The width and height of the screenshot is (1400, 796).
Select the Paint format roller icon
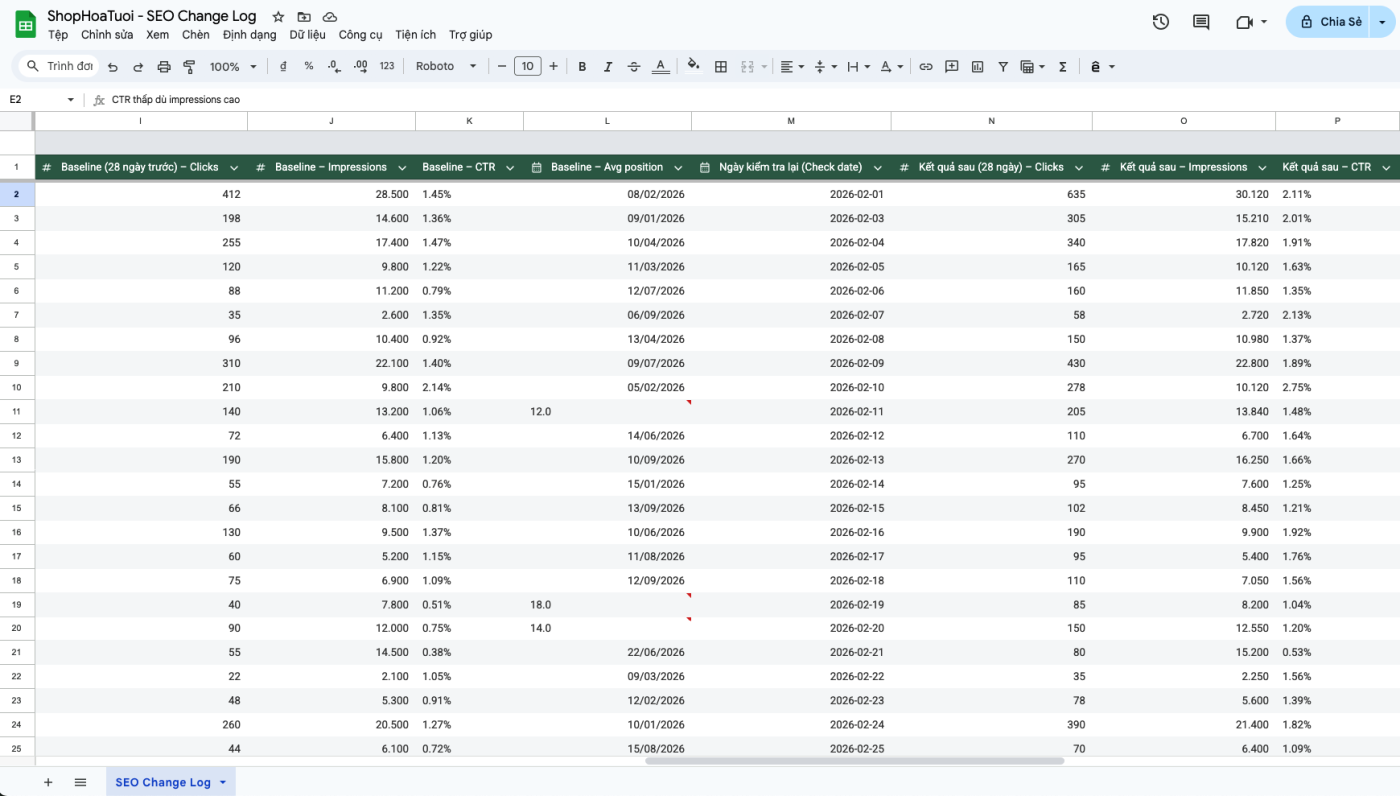coord(189,67)
